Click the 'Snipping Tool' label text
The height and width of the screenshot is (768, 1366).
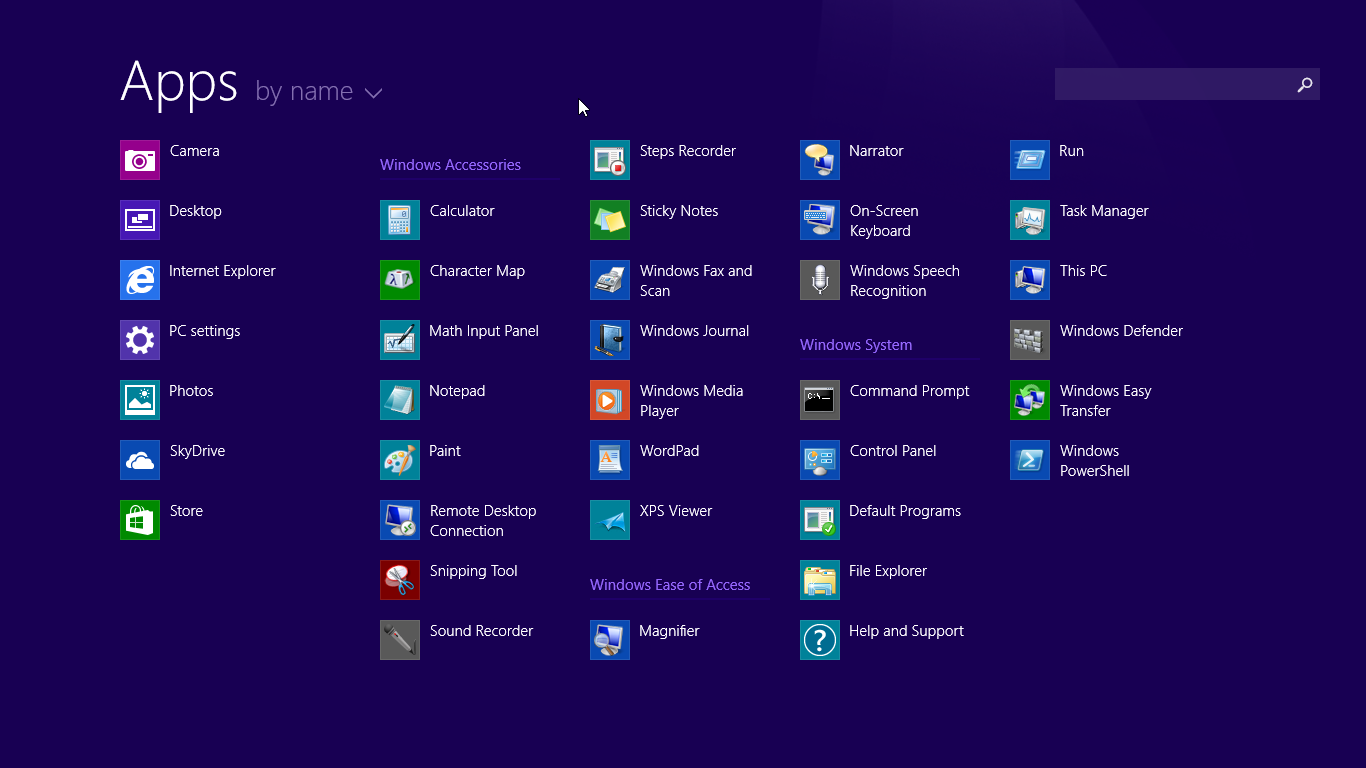pos(474,571)
